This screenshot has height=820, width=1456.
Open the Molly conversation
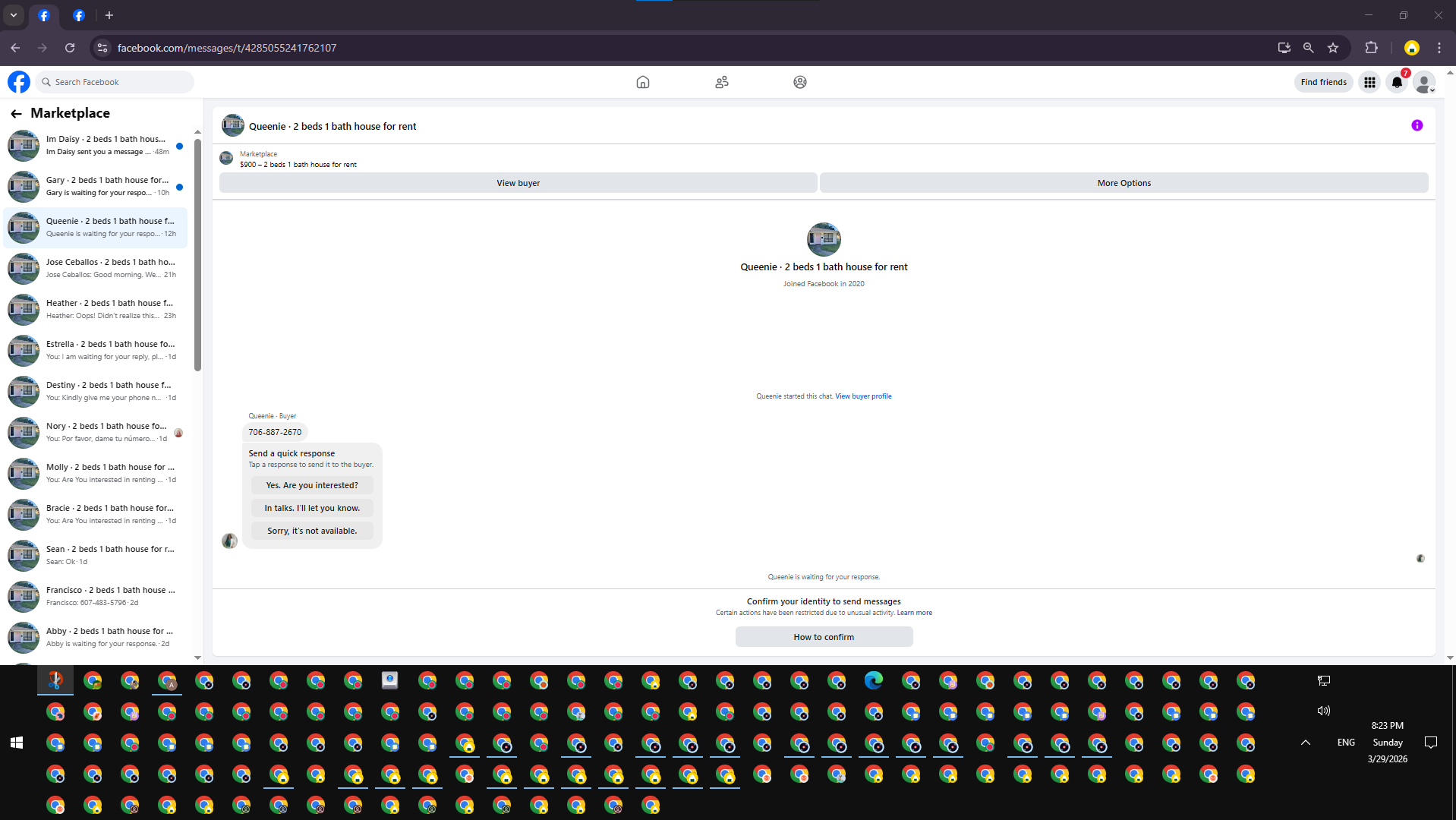[x=96, y=473]
